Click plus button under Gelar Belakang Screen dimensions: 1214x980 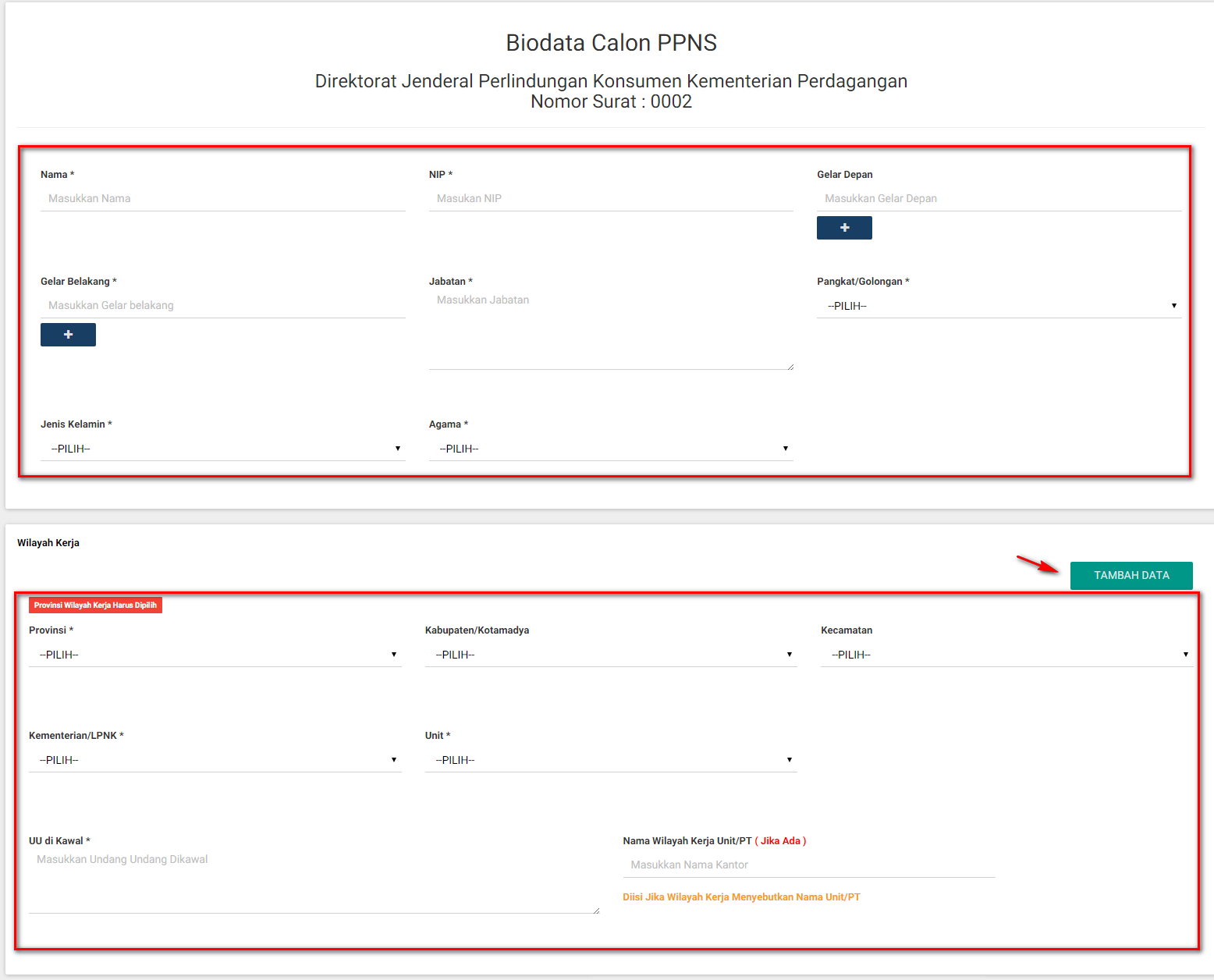tap(68, 335)
